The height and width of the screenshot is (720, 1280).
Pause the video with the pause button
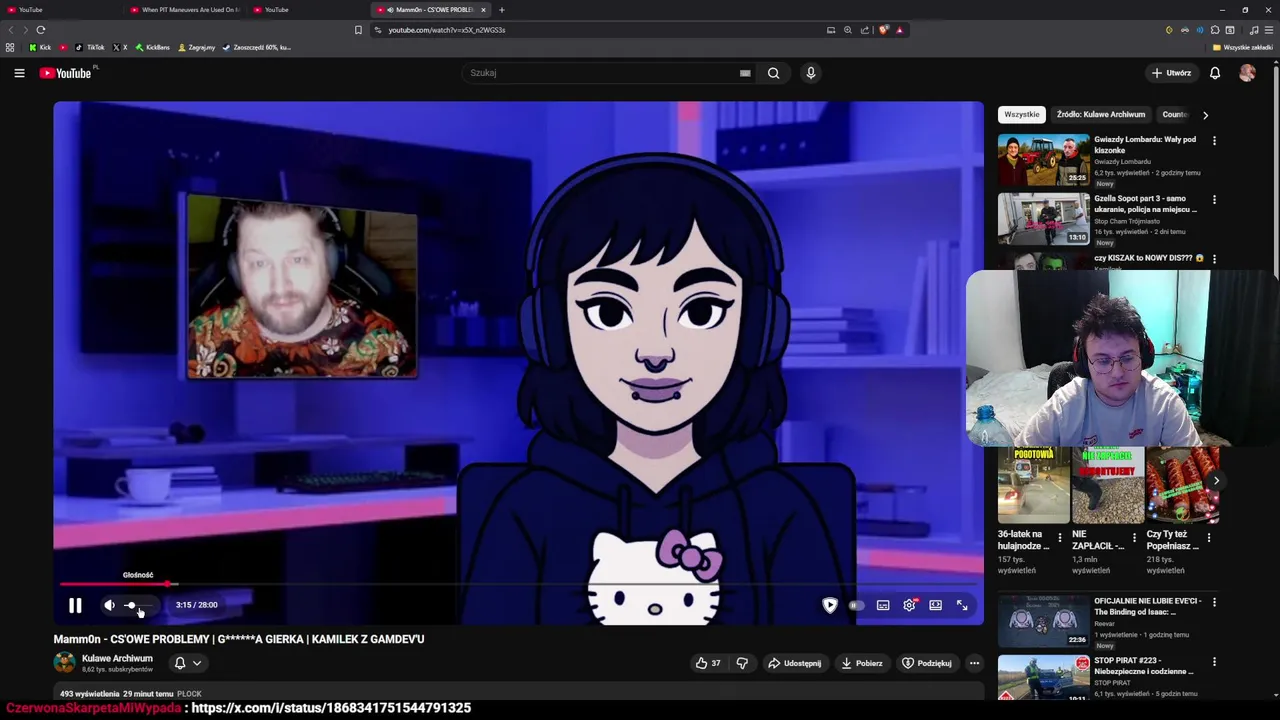[x=75, y=605]
